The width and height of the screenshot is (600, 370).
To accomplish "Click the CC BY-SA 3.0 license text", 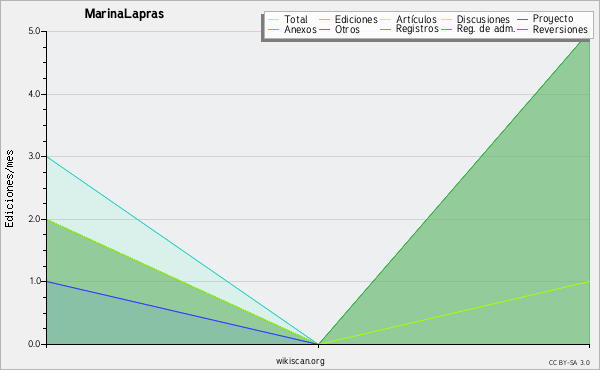I will click(569, 363).
